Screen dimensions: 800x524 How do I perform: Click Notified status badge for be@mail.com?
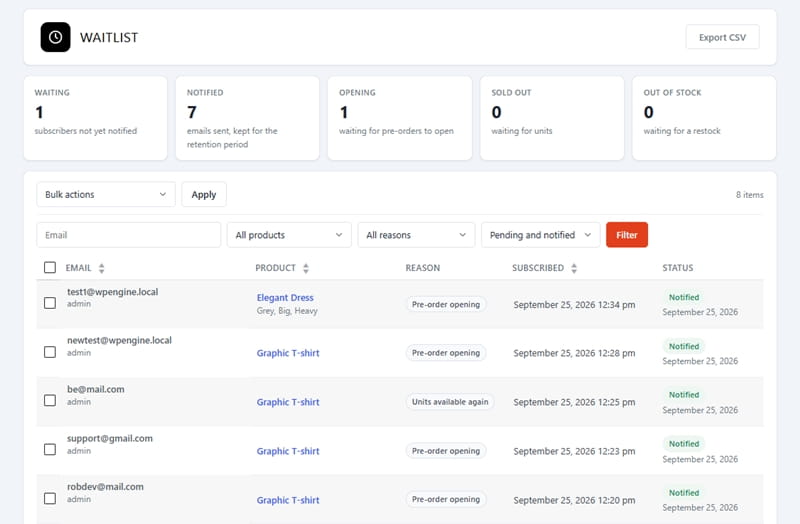click(684, 395)
